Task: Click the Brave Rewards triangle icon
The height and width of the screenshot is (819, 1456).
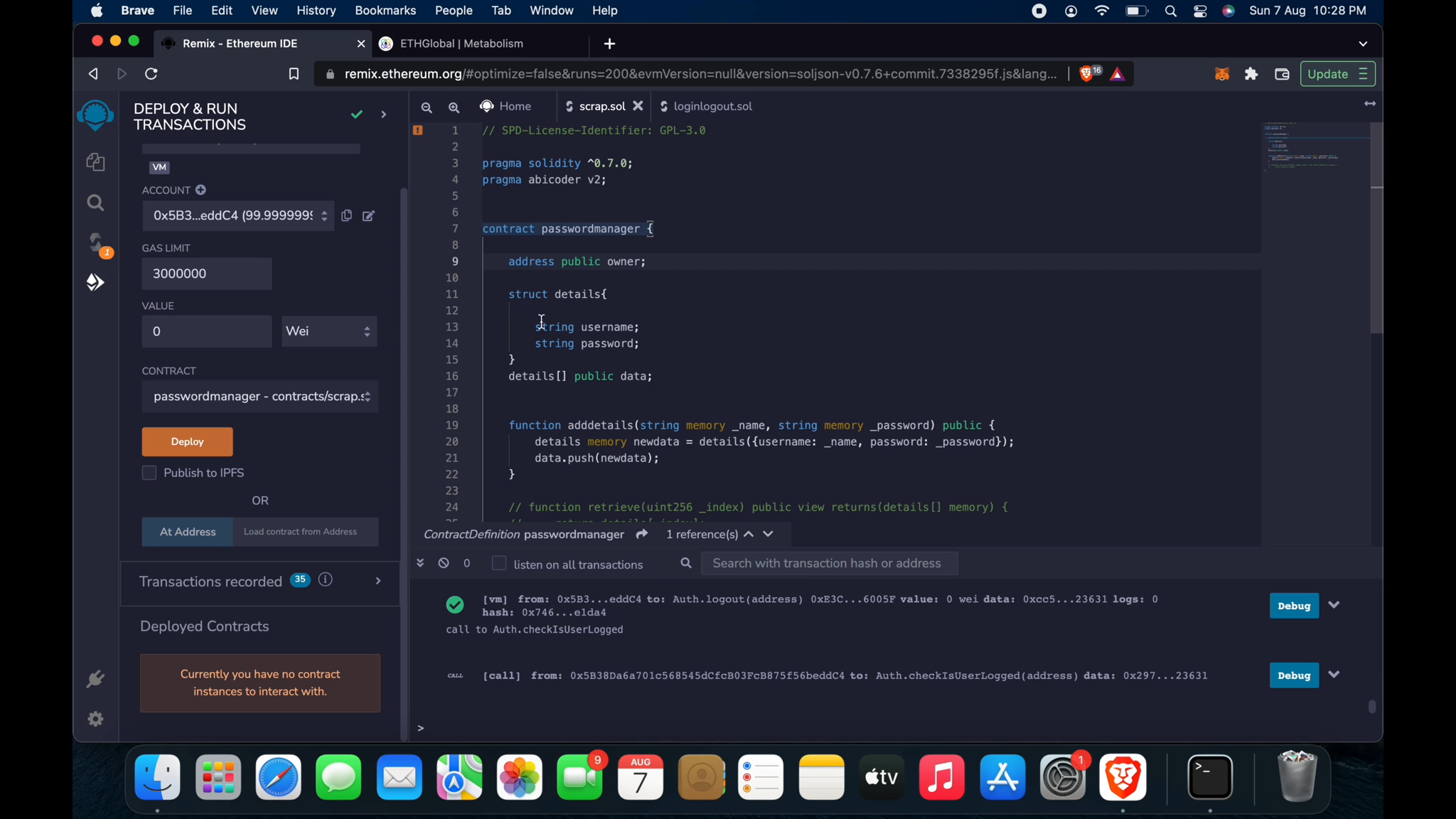Action: (x=1118, y=74)
